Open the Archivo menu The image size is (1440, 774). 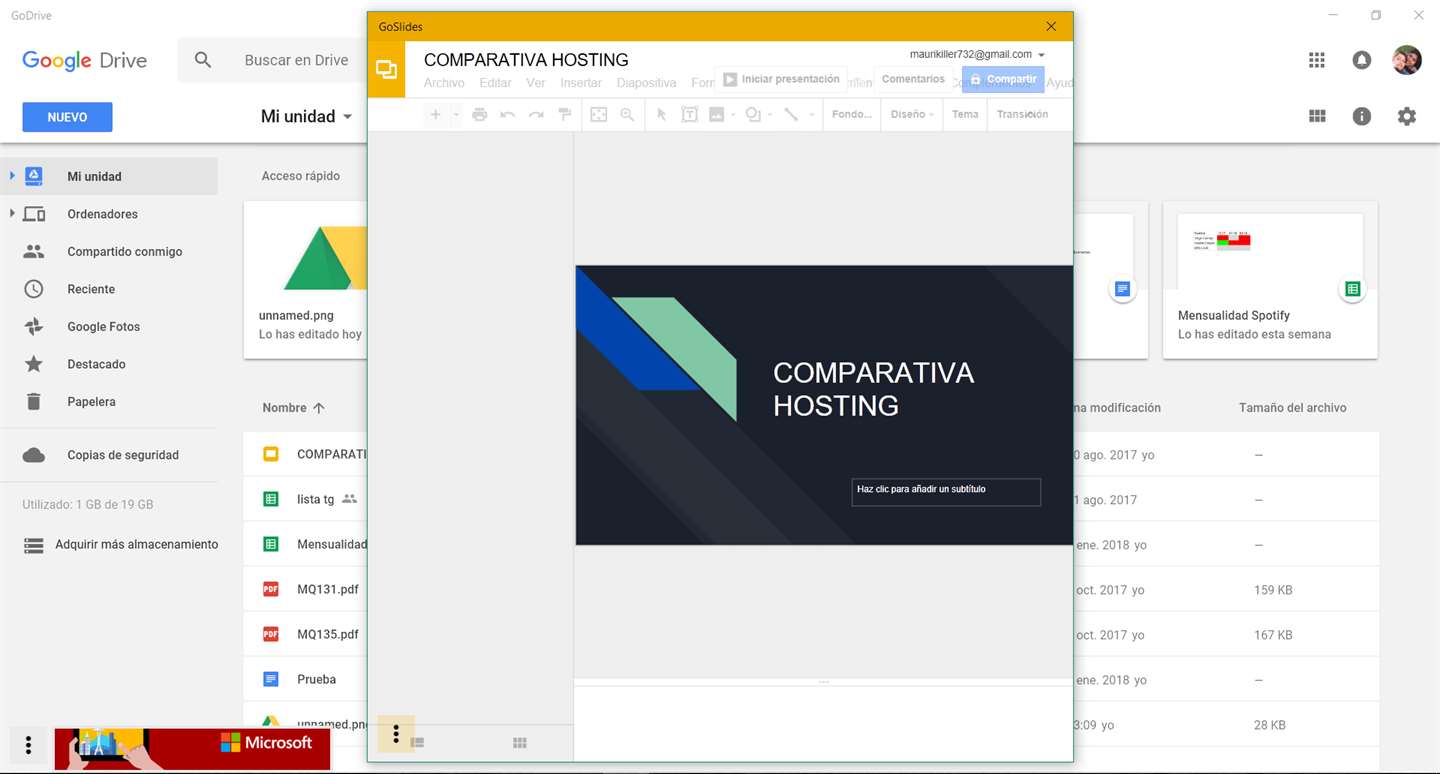[444, 83]
